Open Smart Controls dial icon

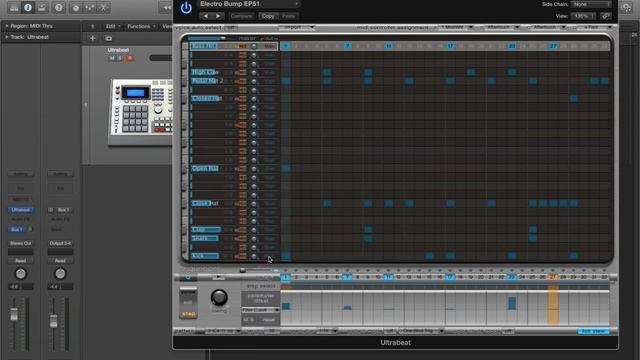tap(76, 7)
